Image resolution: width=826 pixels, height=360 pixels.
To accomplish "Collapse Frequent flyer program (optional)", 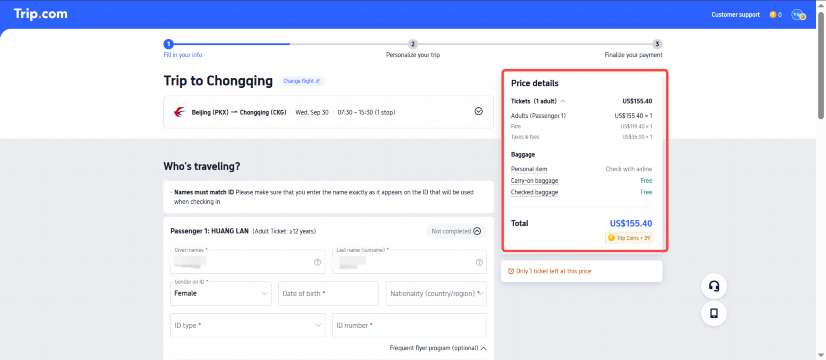I will pos(438,348).
